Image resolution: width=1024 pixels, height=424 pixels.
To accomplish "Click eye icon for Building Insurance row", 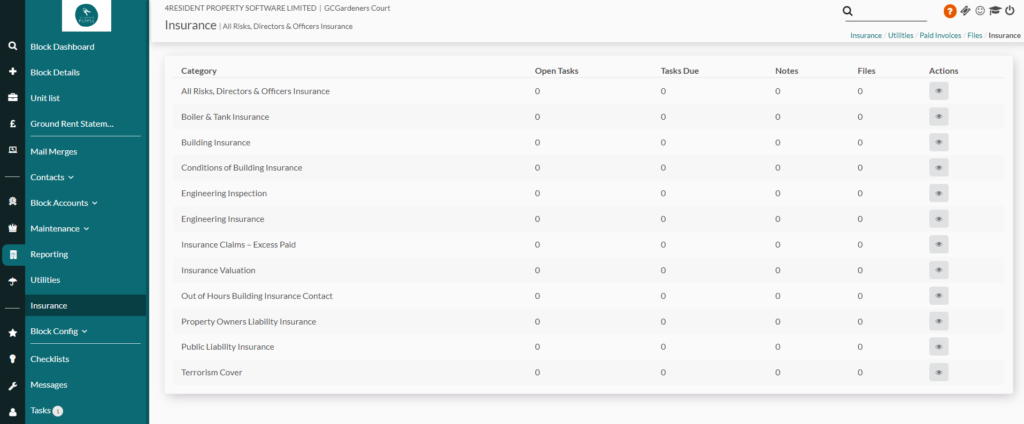I will click(x=938, y=142).
